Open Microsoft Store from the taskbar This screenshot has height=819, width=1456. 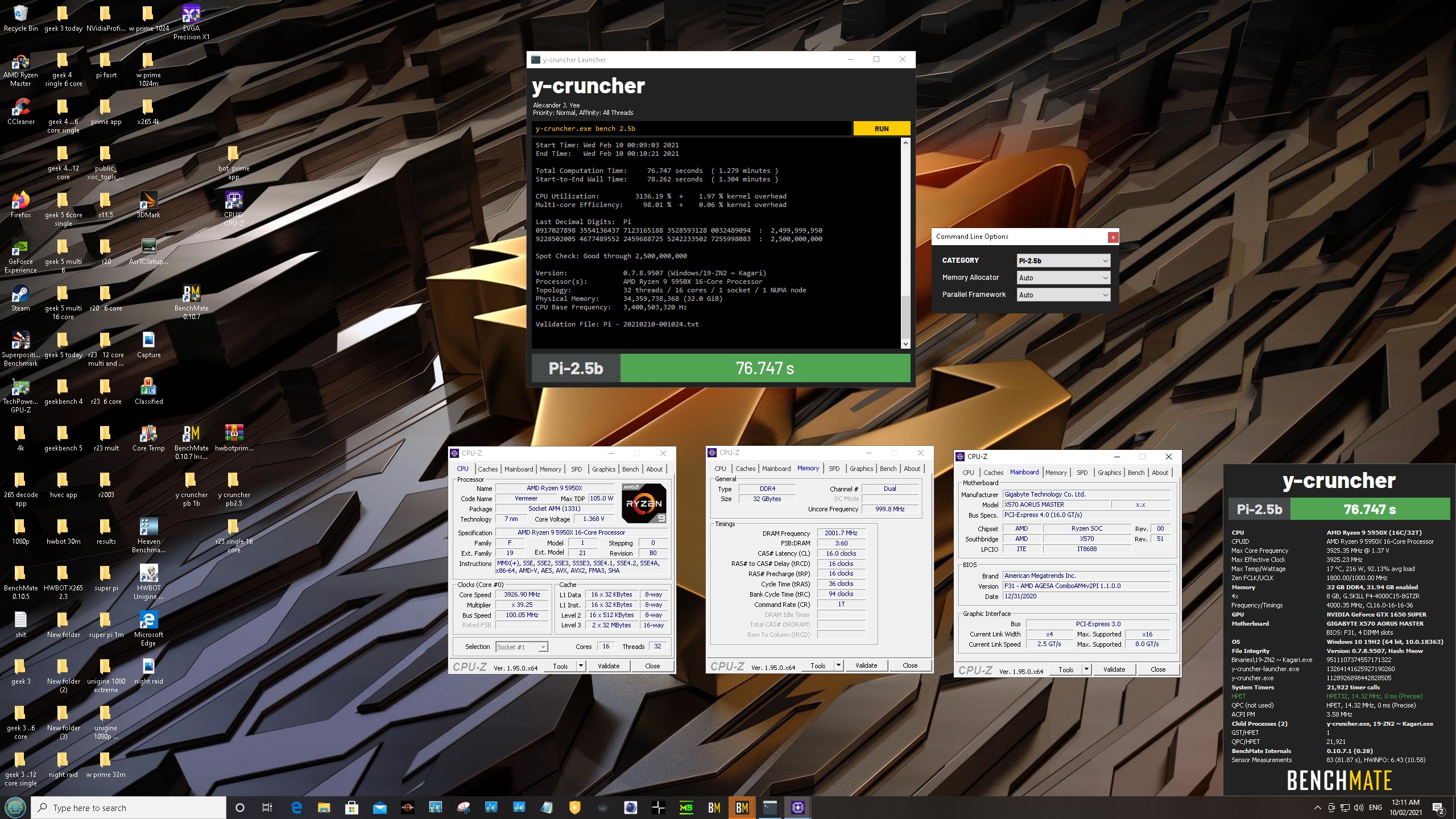[351, 808]
